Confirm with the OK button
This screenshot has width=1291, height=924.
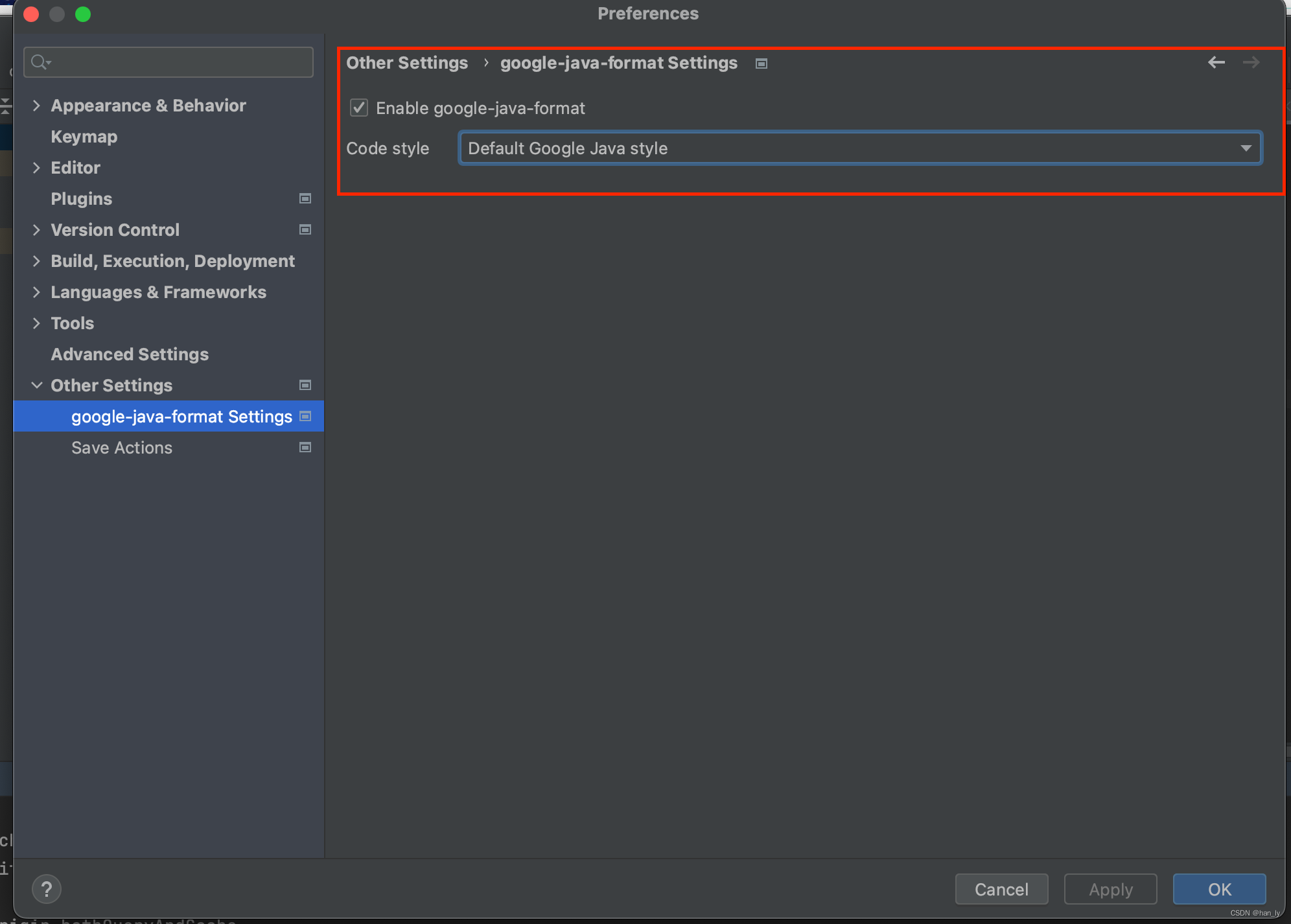pos(1218,889)
